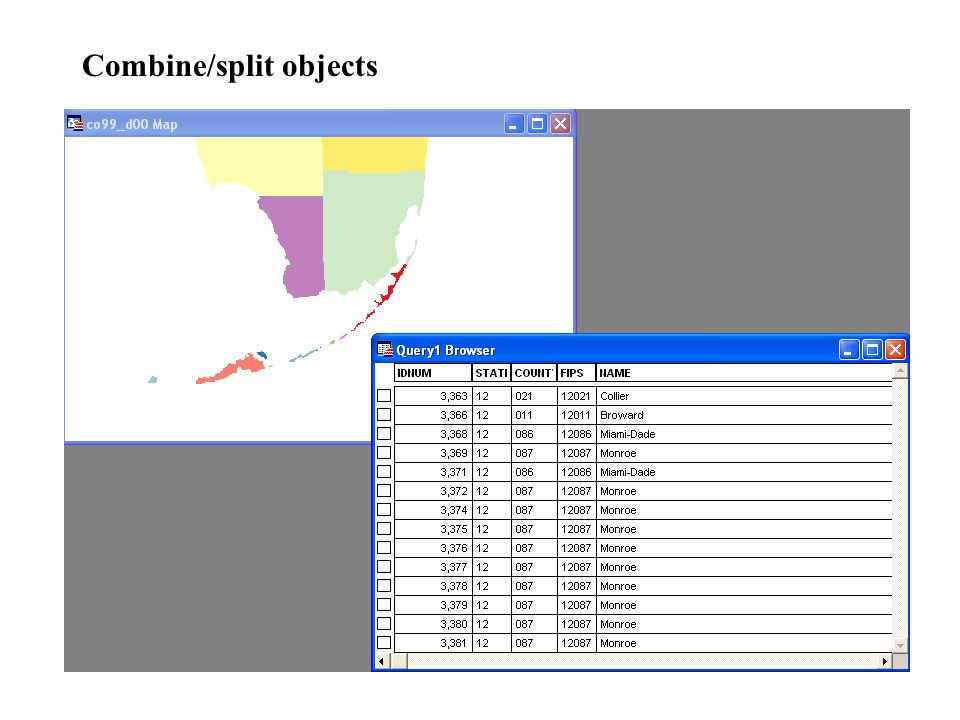Click the co99_d00 Map window title icon
Viewport: 960px width, 720px height.
(75, 124)
